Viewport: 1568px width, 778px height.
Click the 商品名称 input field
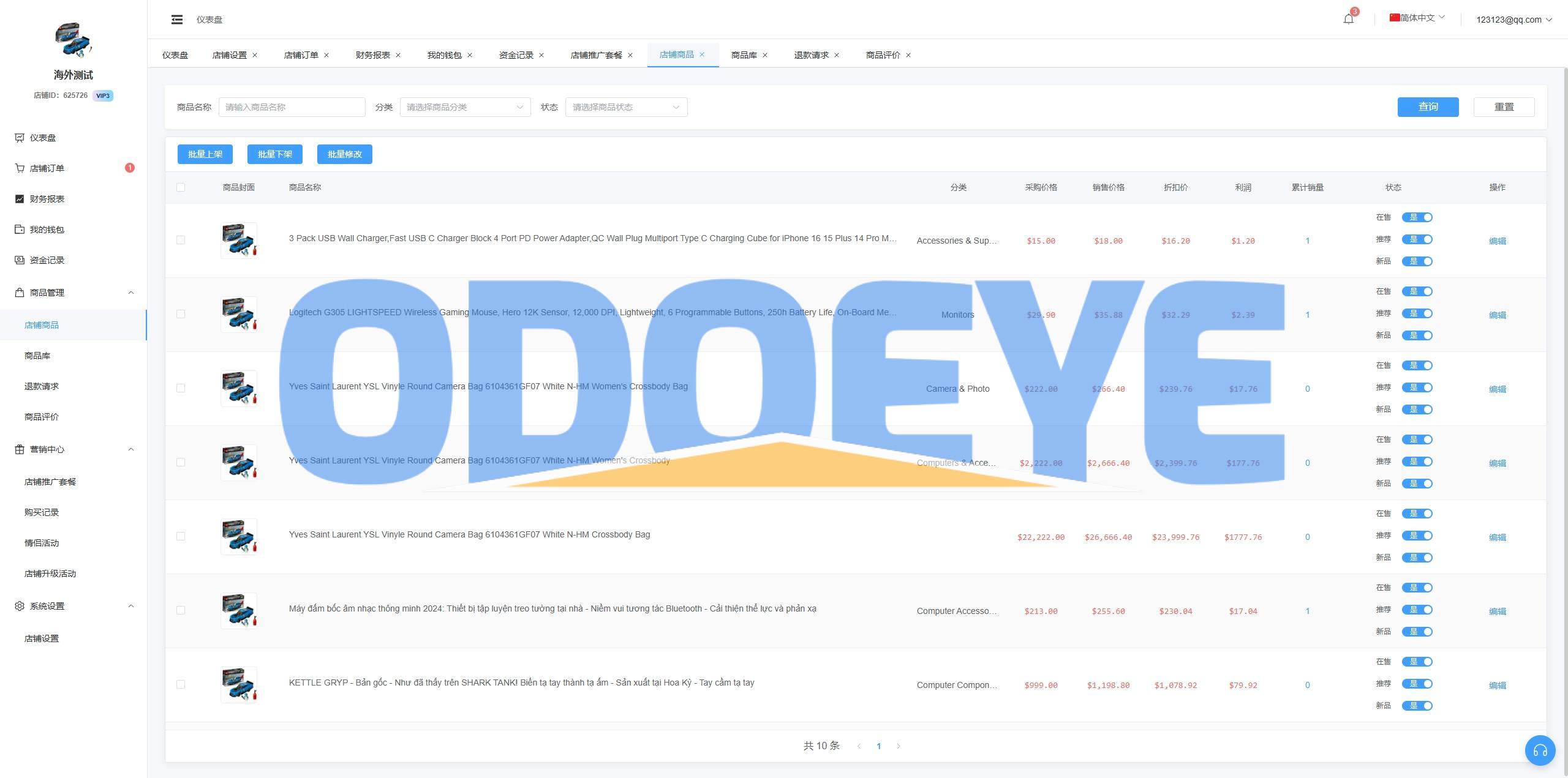click(x=292, y=107)
